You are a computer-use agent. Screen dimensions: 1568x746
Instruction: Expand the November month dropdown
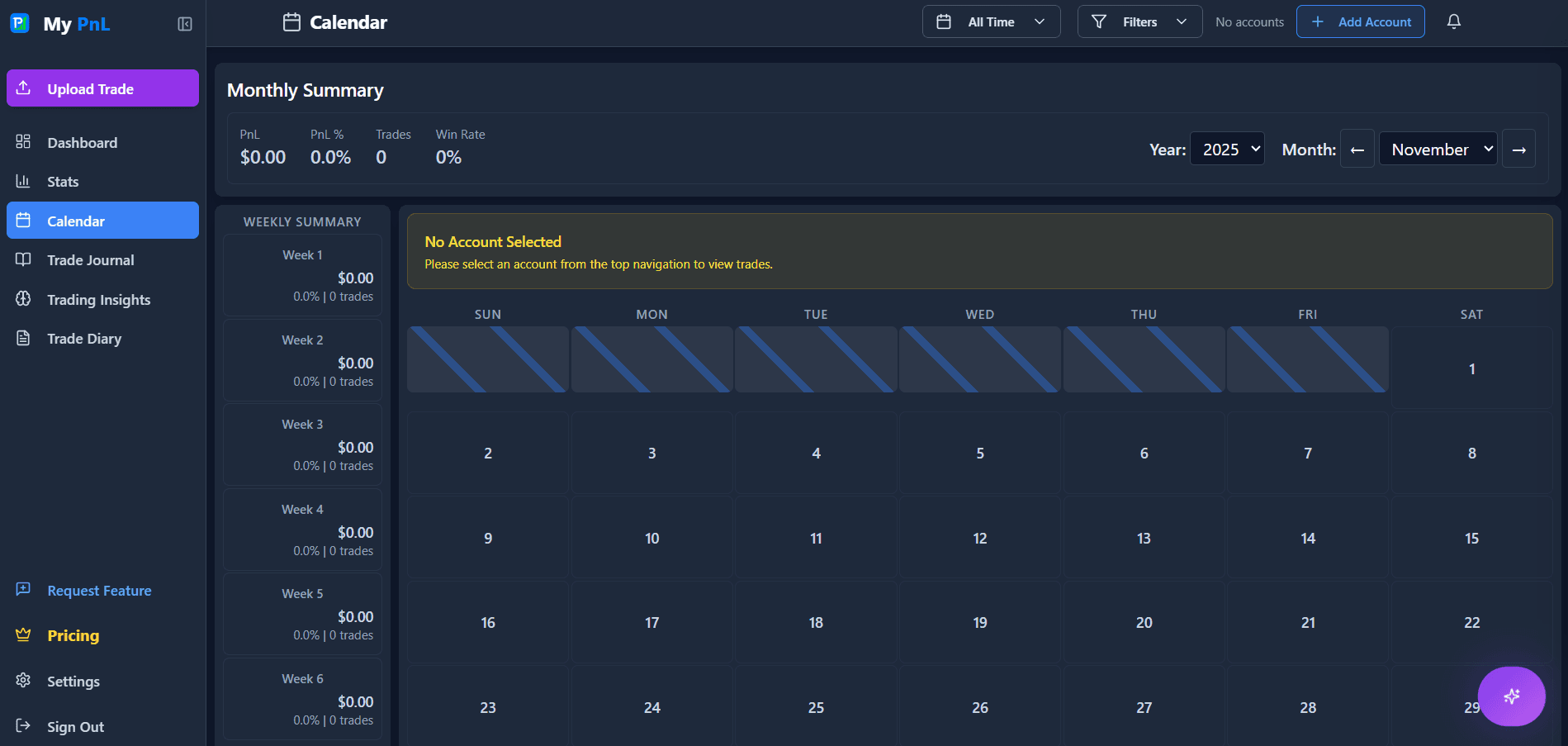click(x=1438, y=149)
